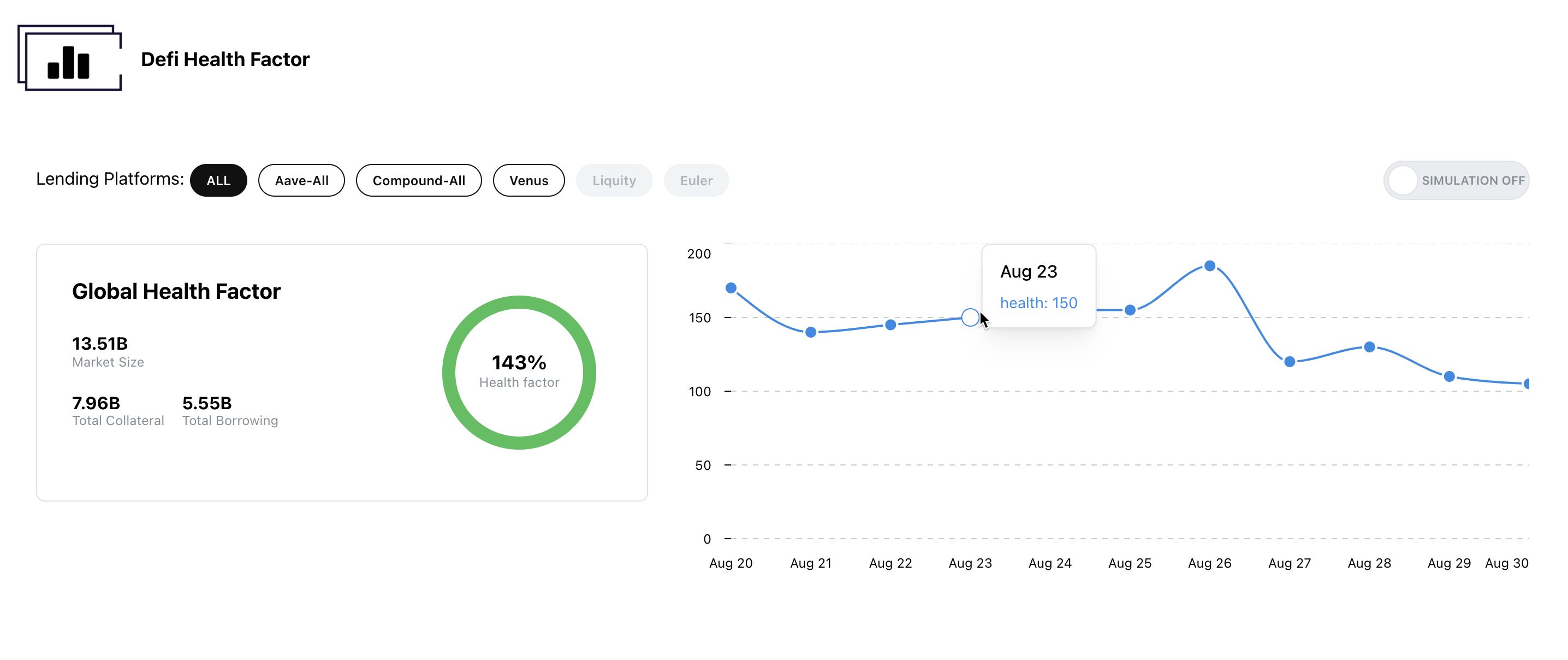Select the Aug 27 chart data point
Screen dimensions: 1568x660
(1290, 362)
